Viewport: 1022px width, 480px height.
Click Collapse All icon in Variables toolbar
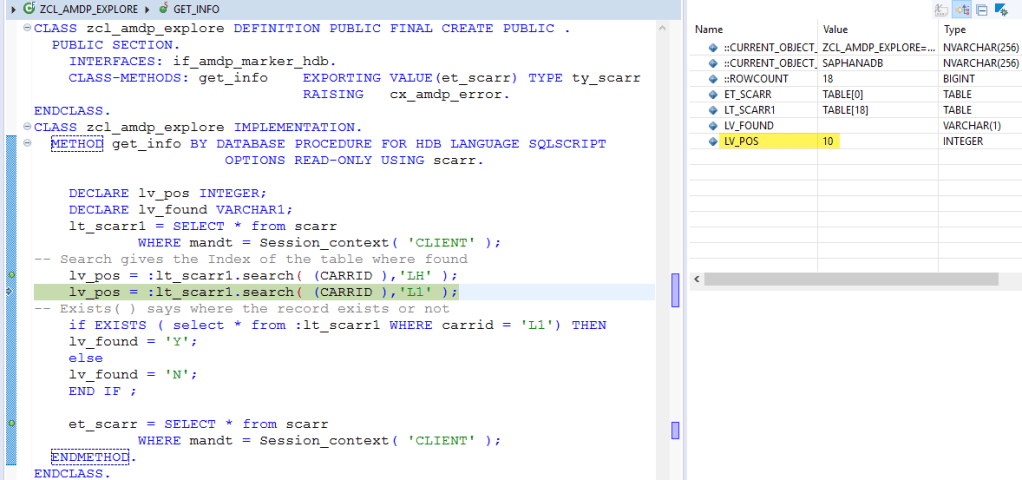pos(982,9)
